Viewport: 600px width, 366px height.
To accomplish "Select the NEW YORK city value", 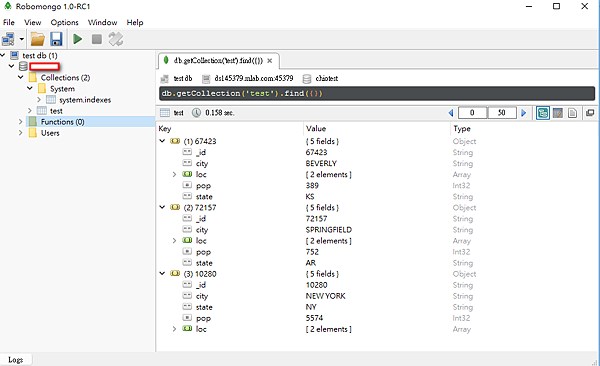I will (x=326, y=296).
